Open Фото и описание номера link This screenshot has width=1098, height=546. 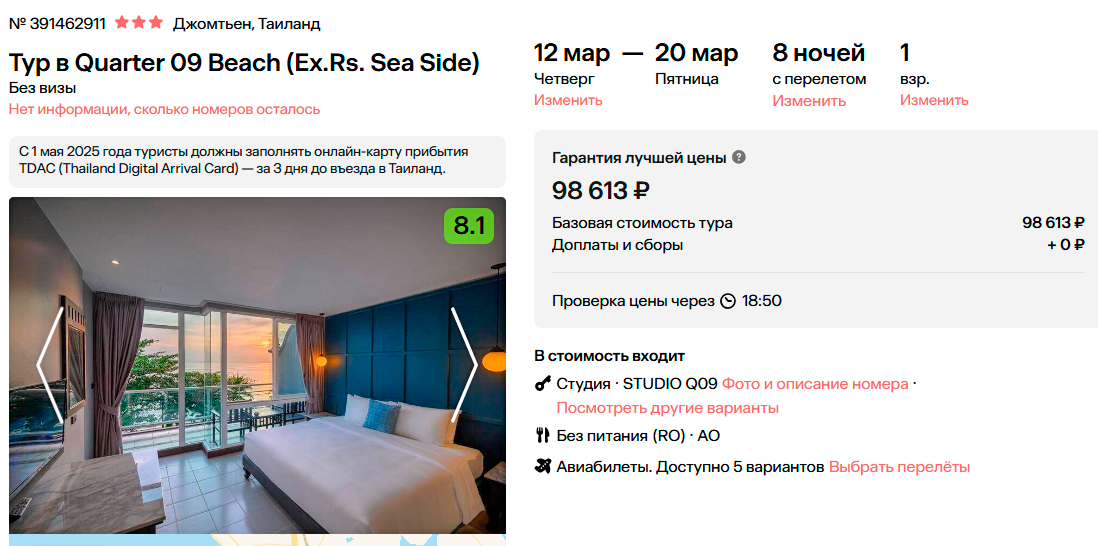[x=815, y=384]
